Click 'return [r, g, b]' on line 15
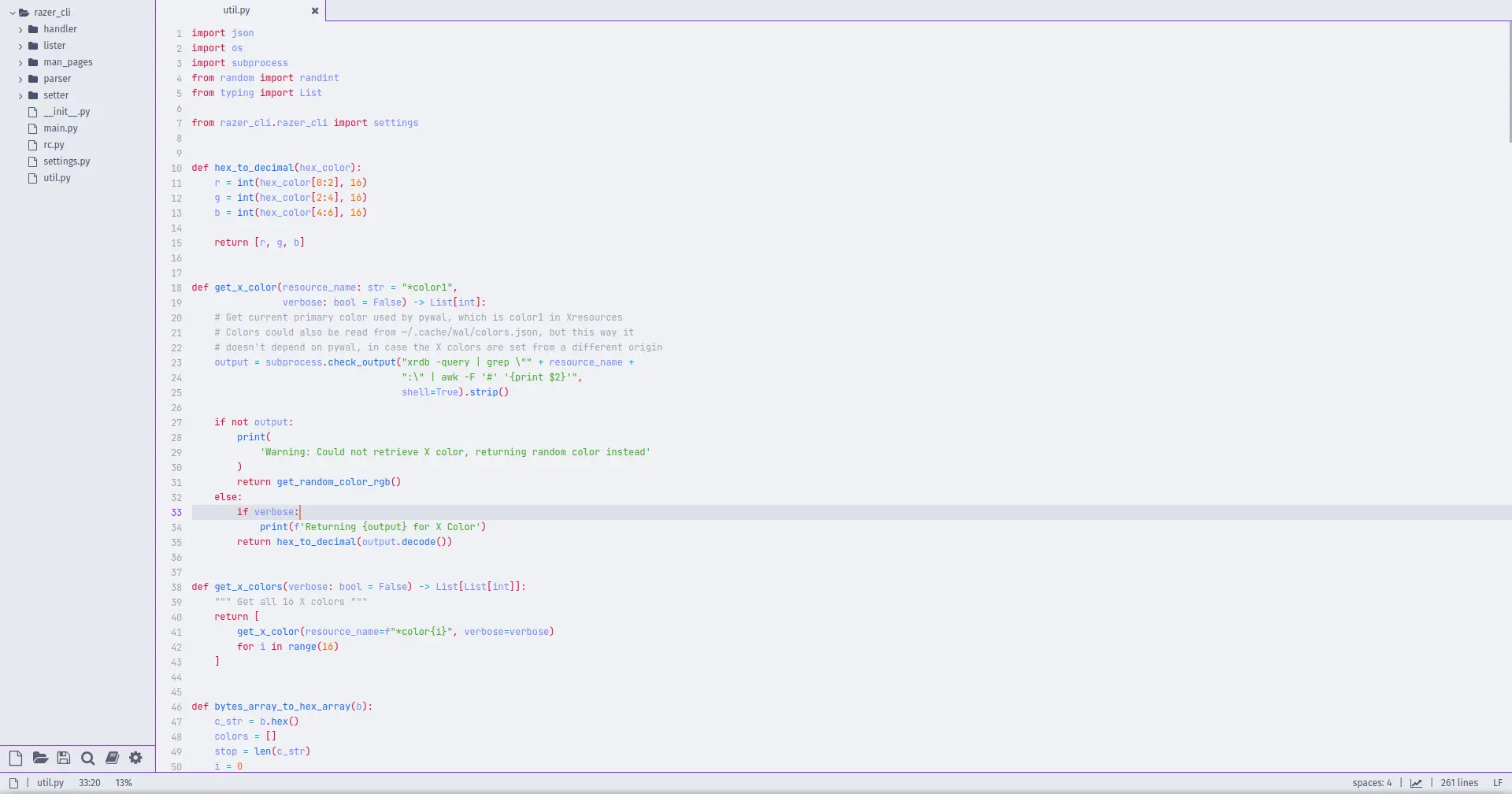This screenshot has height=794, width=1512. click(259, 243)
